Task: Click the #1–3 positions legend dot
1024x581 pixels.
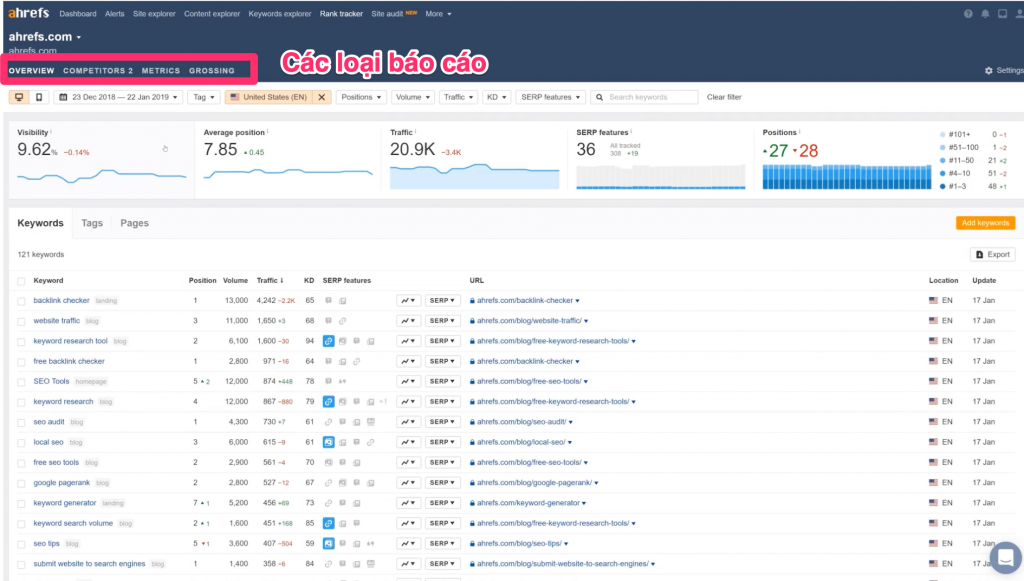Action: point(942,187)
